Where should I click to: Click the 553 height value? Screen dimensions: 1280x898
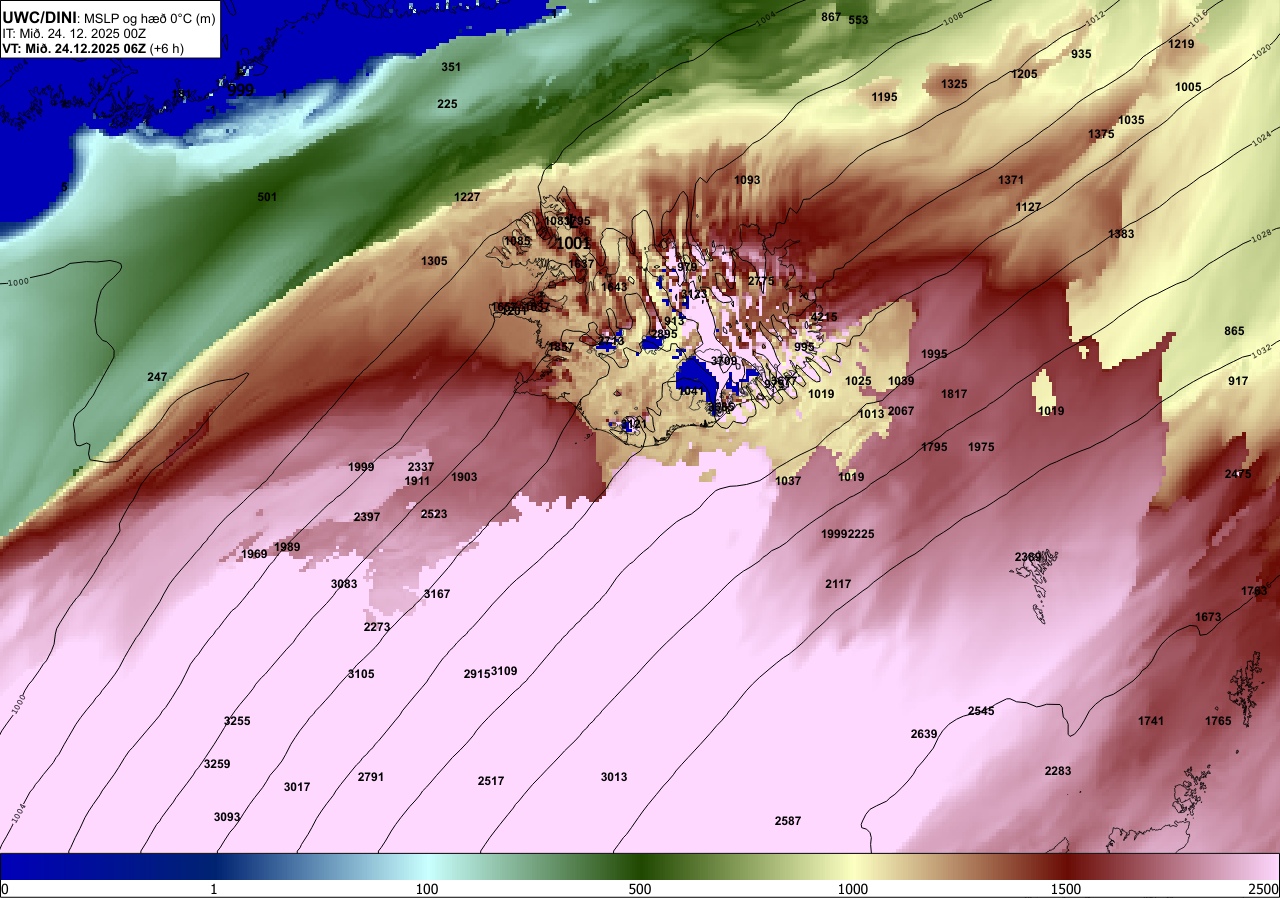click(858, 20)
